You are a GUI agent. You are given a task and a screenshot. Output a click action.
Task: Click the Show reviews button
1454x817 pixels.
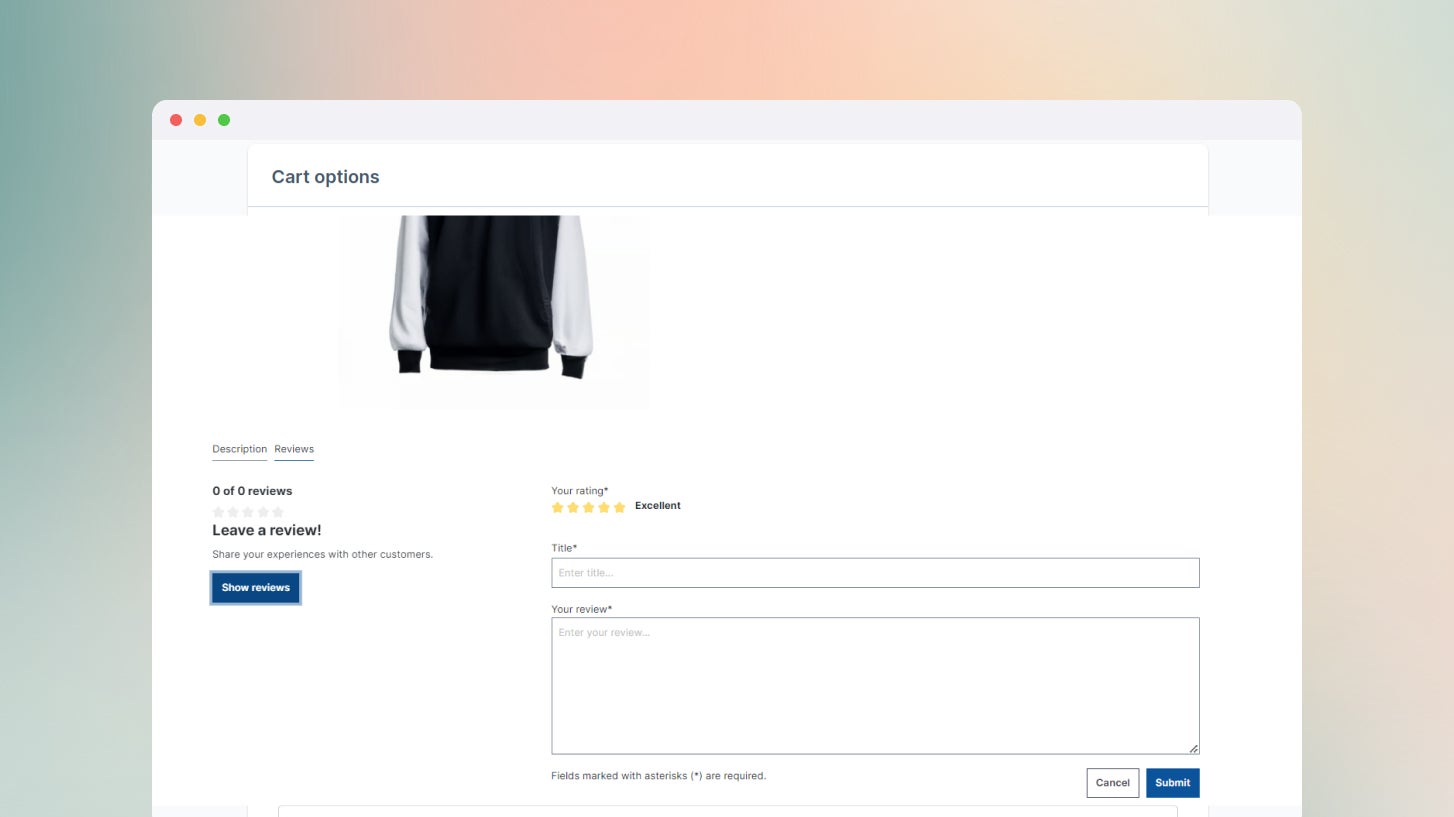[255, 587]
